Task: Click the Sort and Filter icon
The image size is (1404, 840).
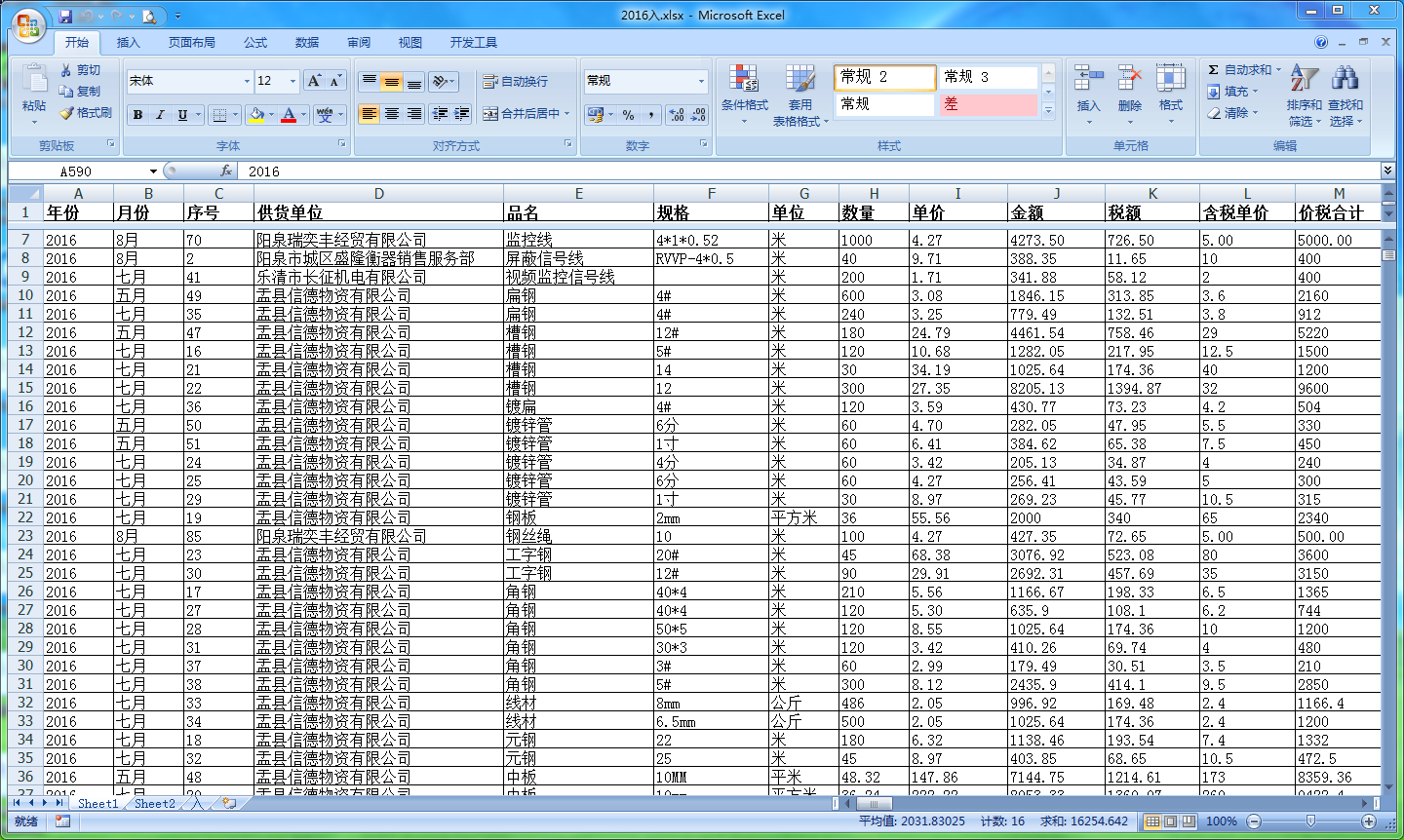Action: point(1304,81)
